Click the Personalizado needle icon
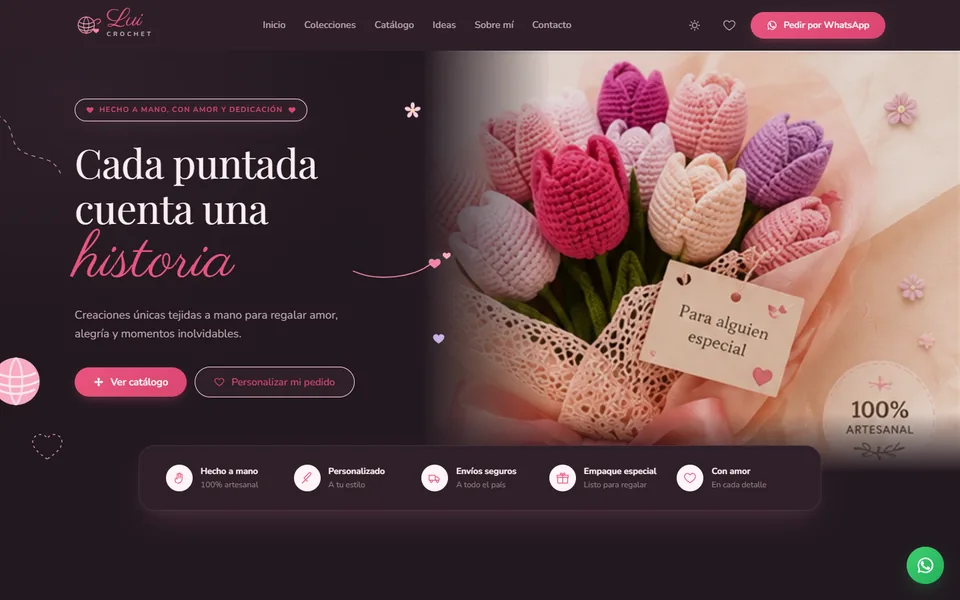This screenshot has height=600, width=960. [x=307, y=478]
